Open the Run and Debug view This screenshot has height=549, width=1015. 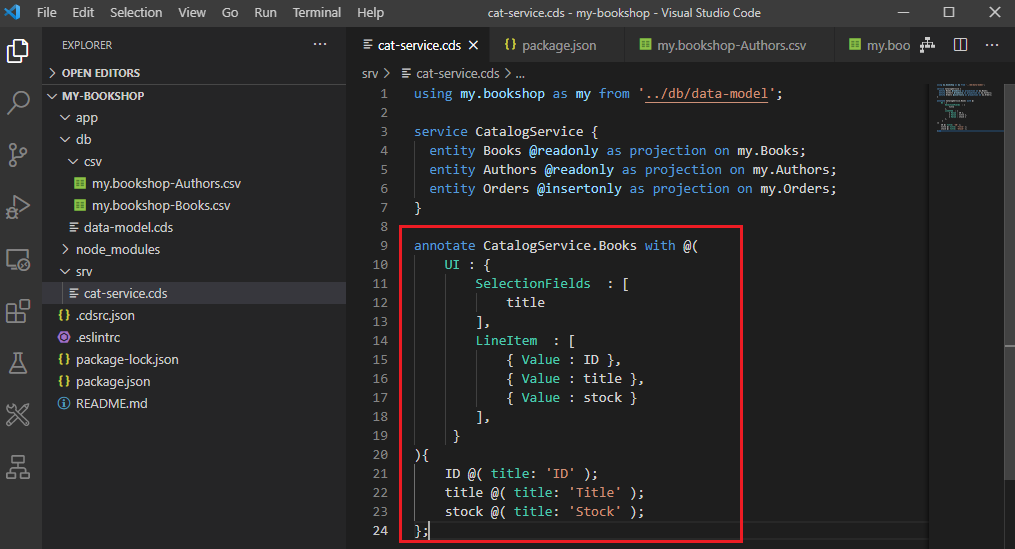coord(19,207)
